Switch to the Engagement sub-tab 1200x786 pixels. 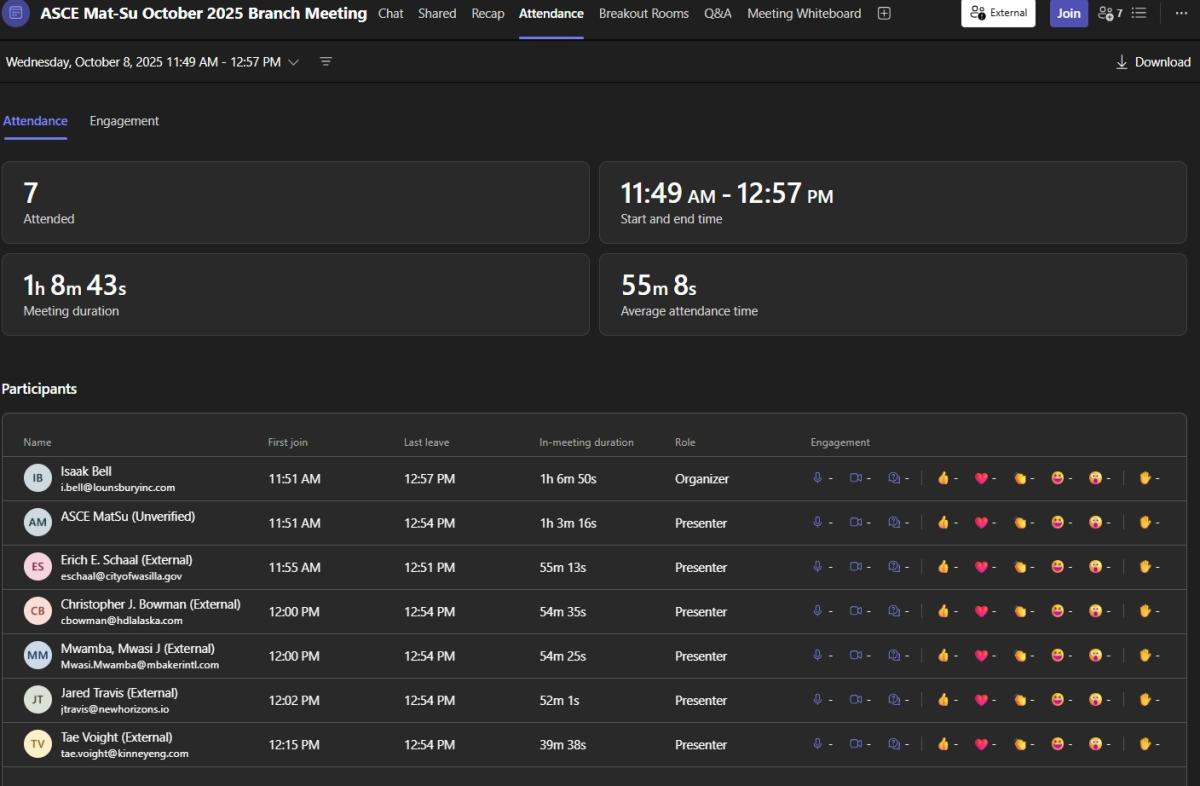(x=124, y=121)
